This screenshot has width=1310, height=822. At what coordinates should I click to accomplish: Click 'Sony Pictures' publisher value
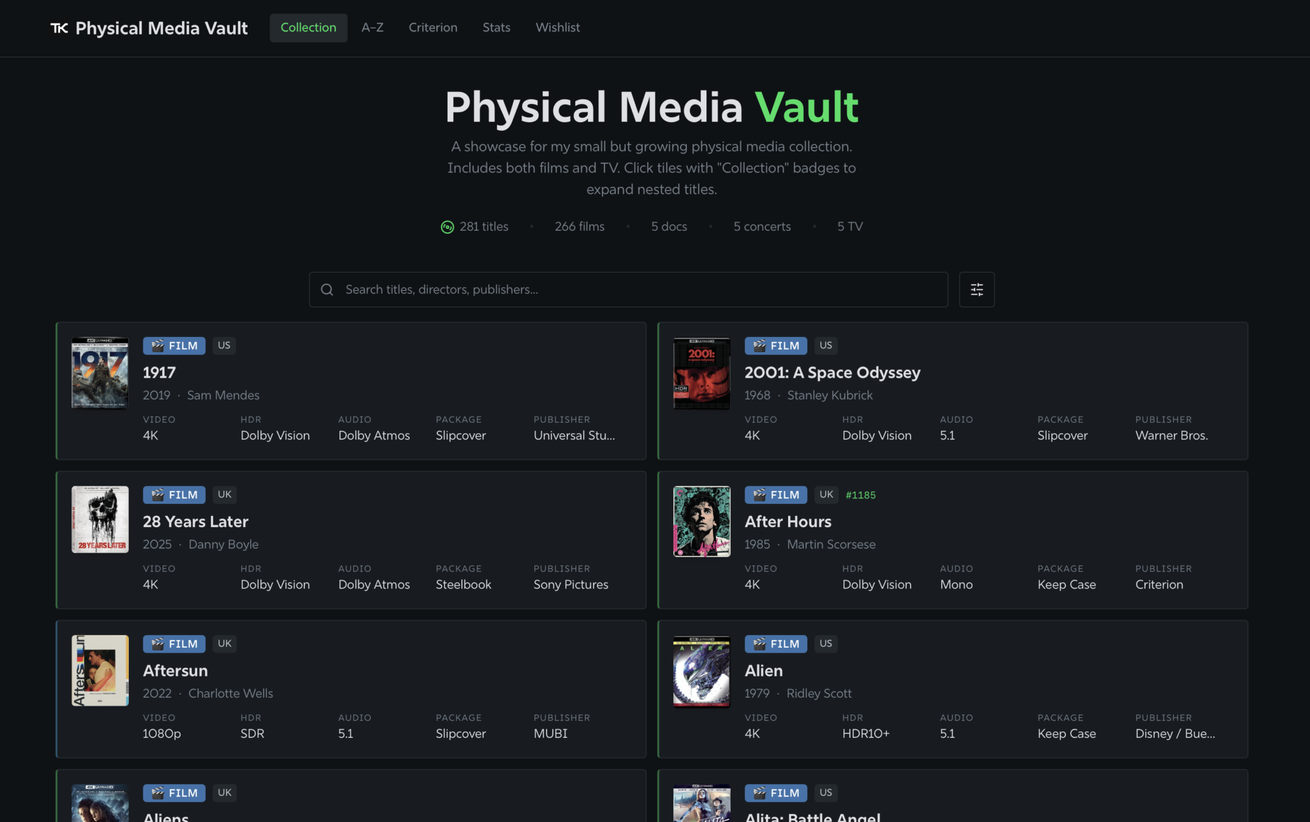click(x=571, y=585)
